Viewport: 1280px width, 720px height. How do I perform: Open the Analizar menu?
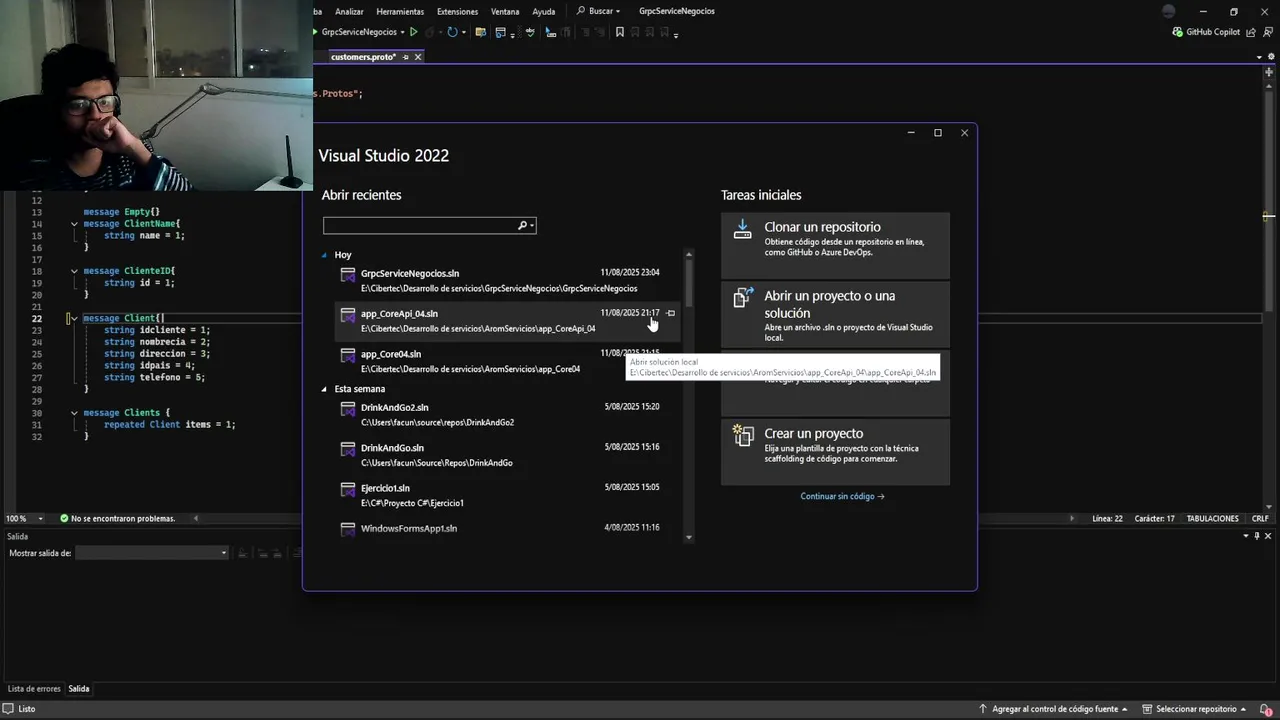[x=349, y=11]
